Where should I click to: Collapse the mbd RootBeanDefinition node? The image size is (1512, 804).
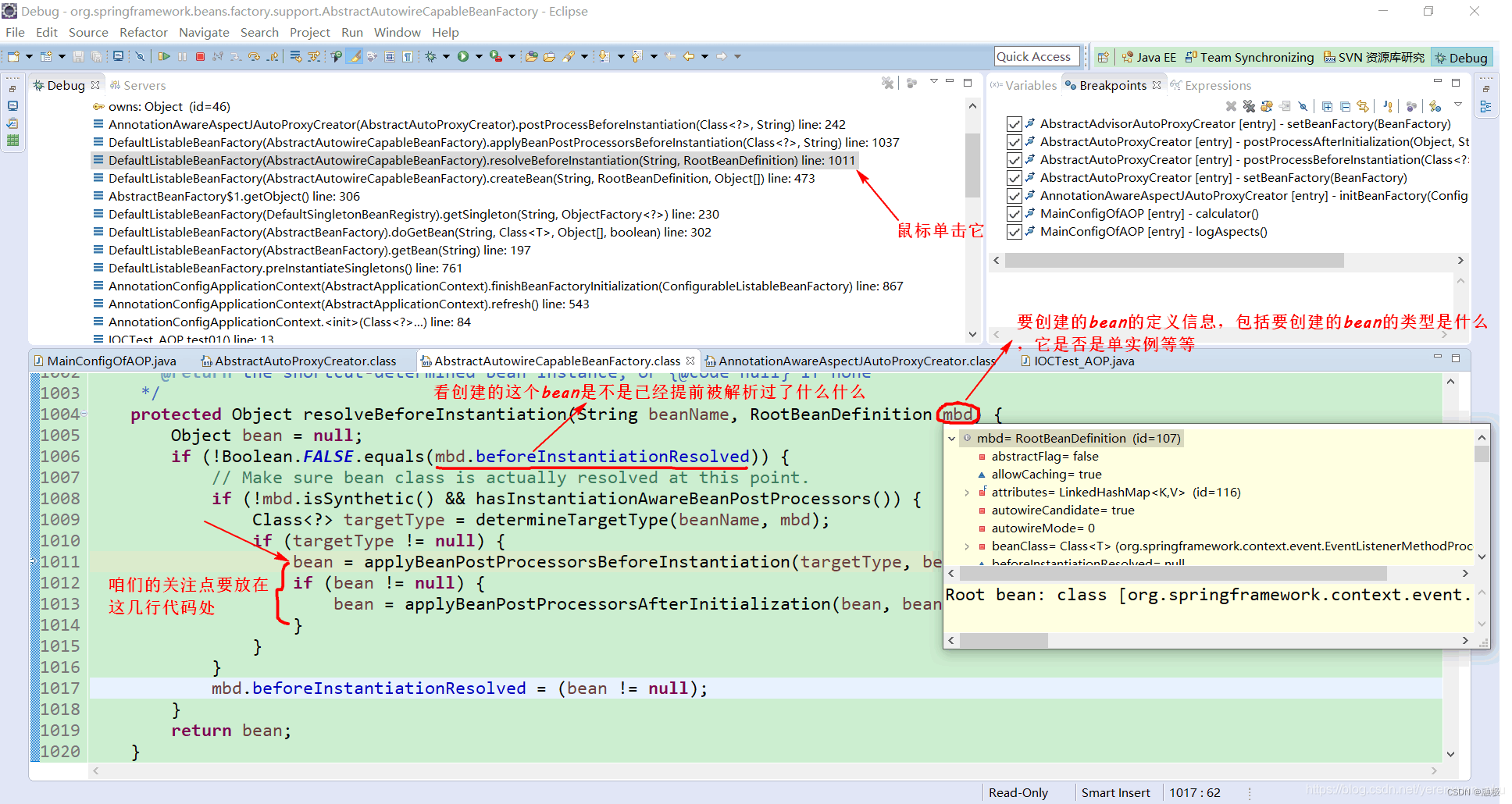952,439
